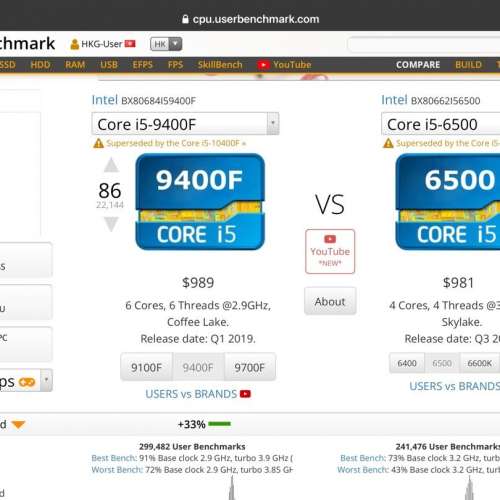Click the 299,482 User Benchmarks text
This screenshot has width=500, height=500.
click(x=192, y=446)
